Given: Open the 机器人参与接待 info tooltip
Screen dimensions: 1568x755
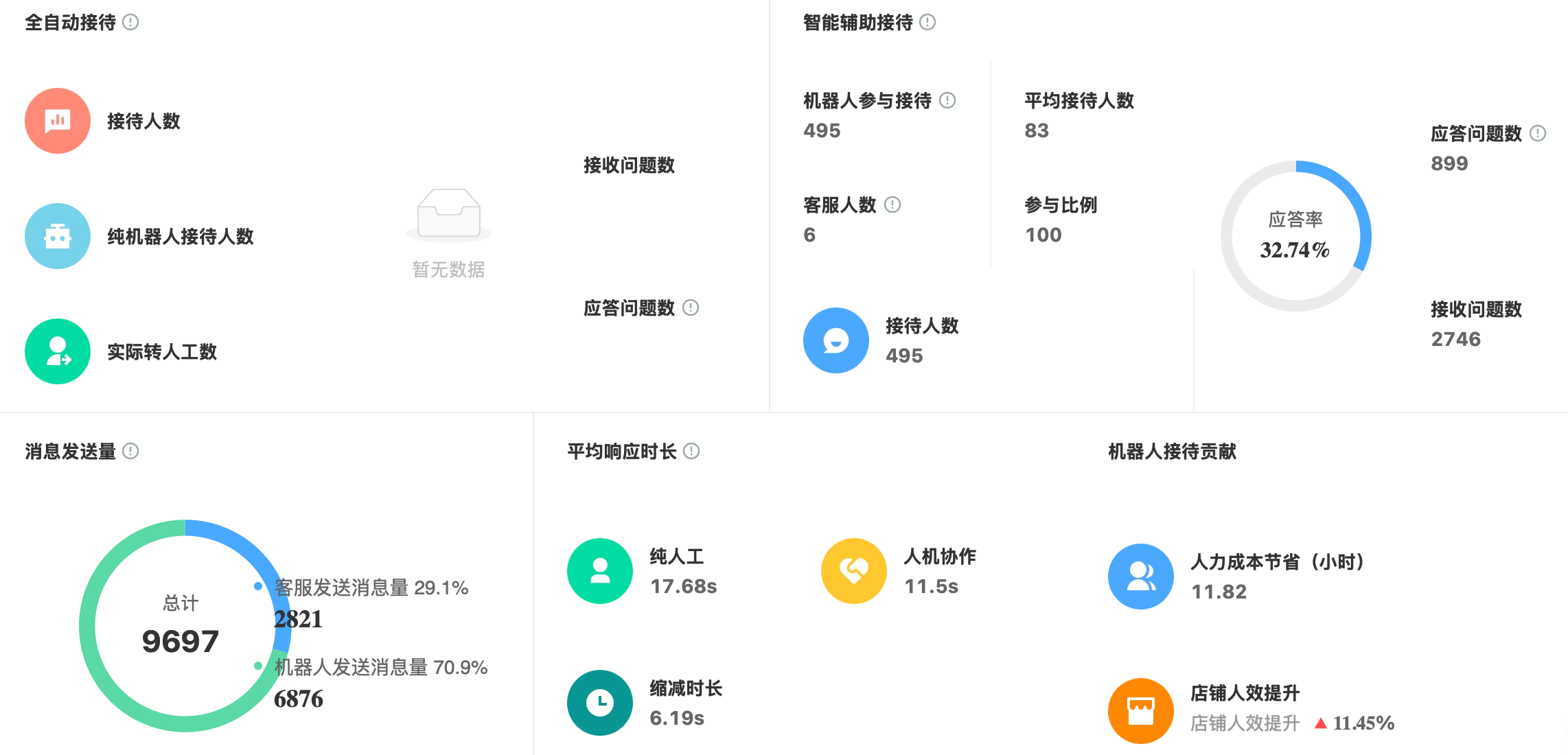Looking at the screenshot, I should coord(946,100).
